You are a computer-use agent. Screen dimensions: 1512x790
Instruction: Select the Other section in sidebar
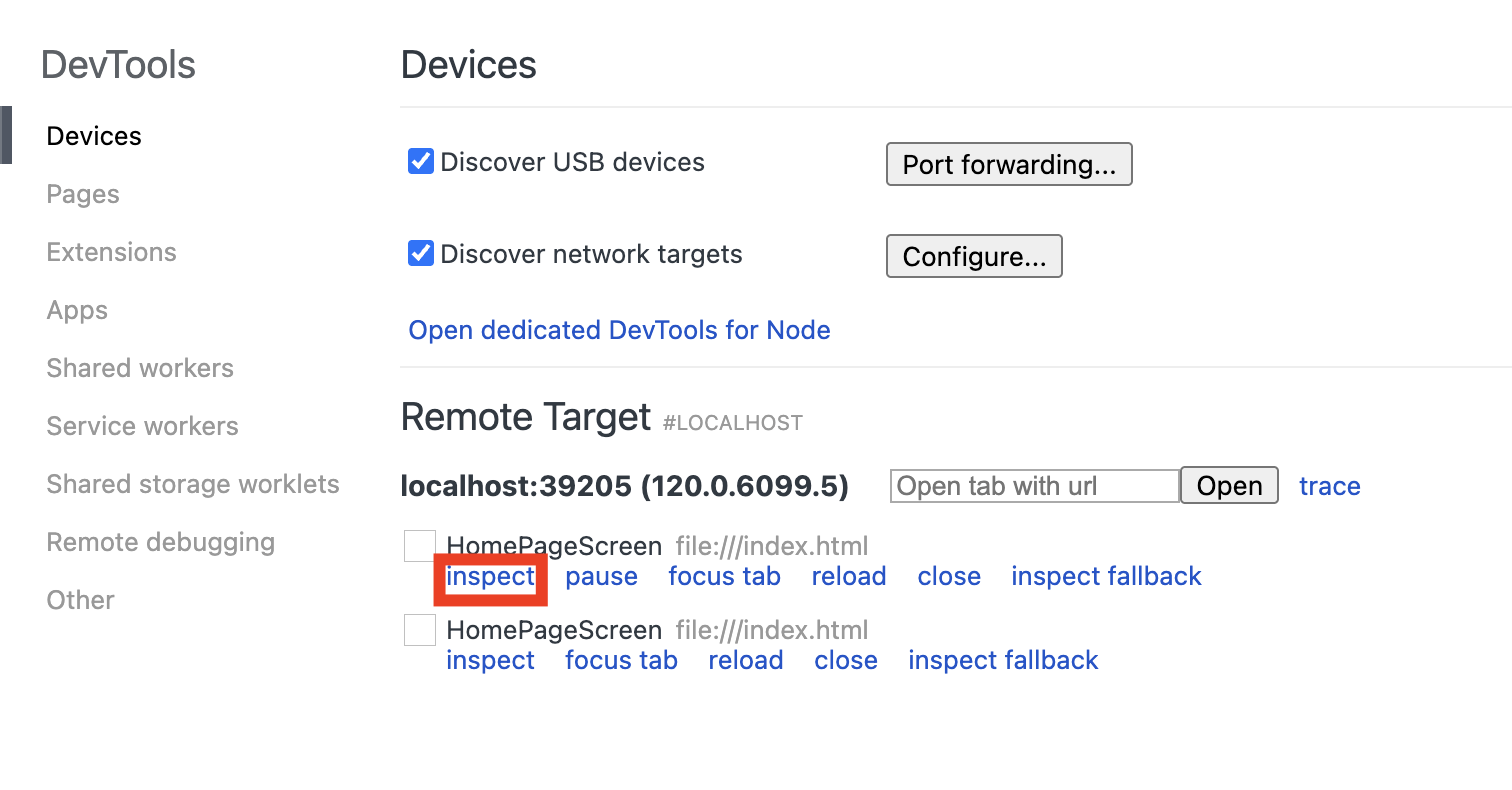pyautogui.click(x=80, y=599)
